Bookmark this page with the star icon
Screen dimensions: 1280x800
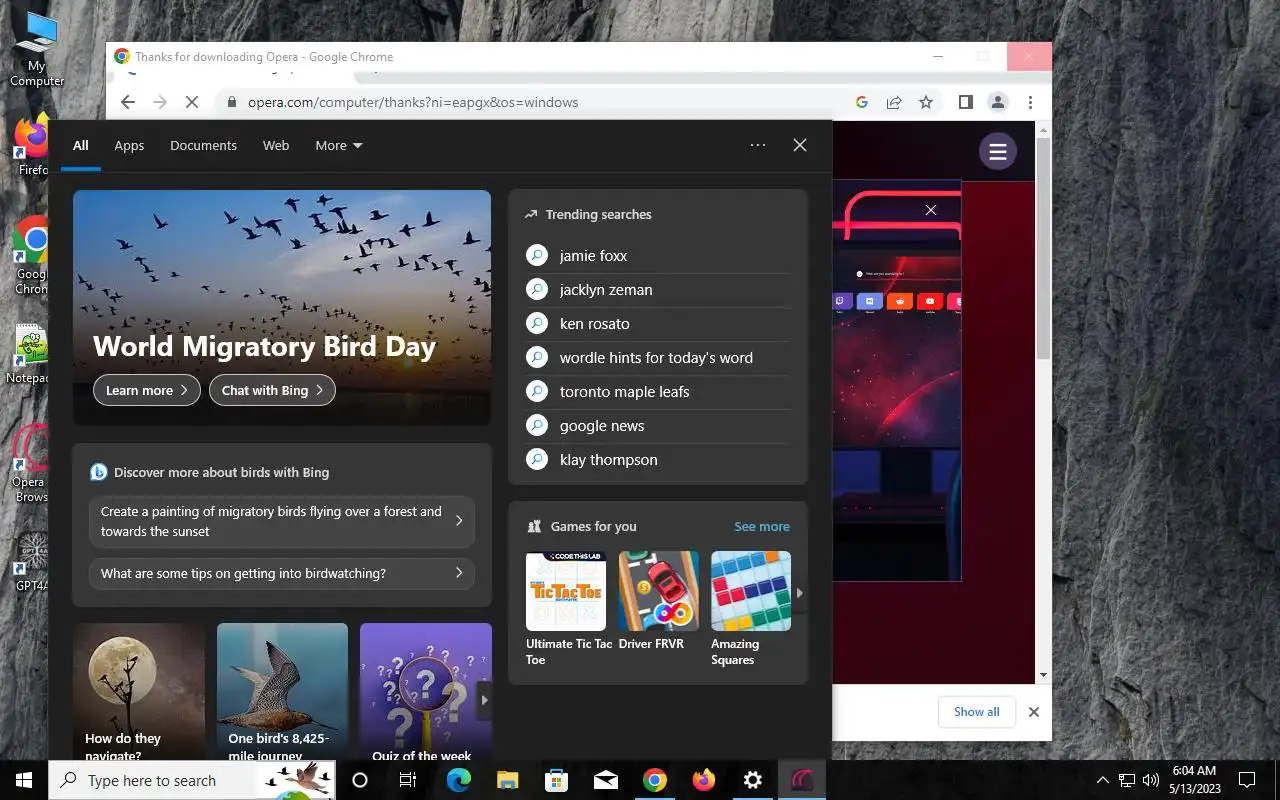tap(926, 102)
